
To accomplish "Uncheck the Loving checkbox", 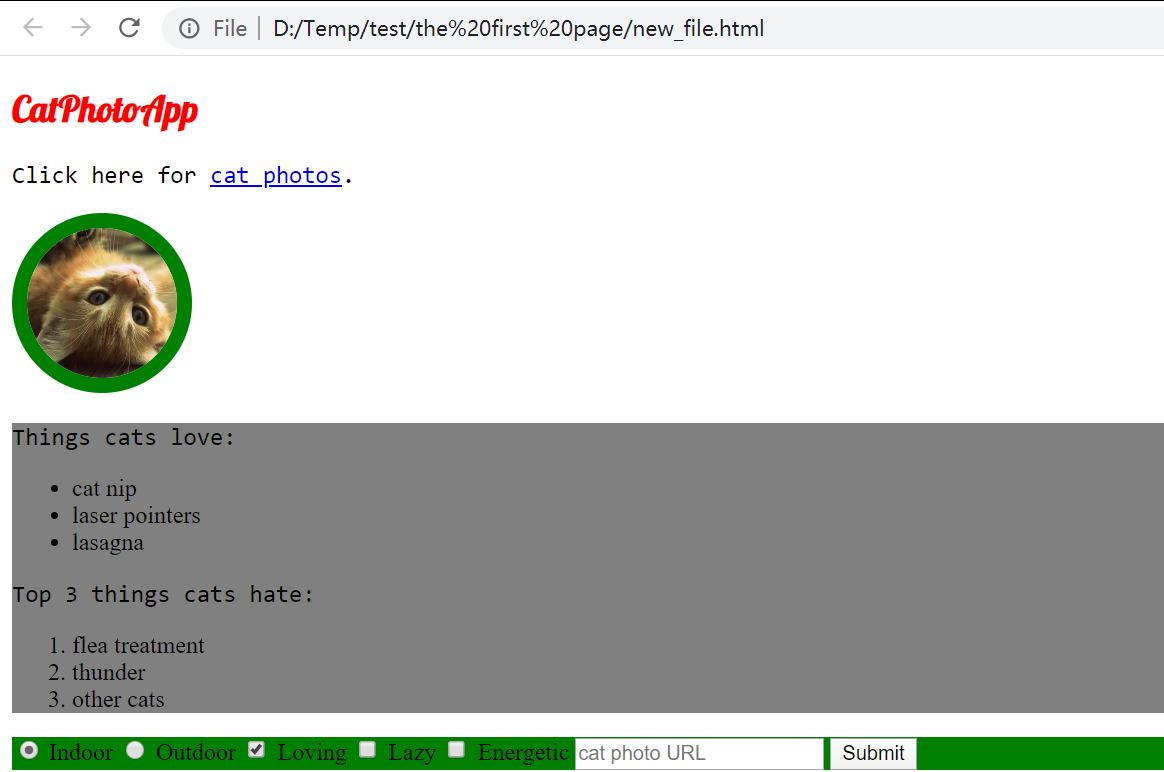I will point(256,750).
